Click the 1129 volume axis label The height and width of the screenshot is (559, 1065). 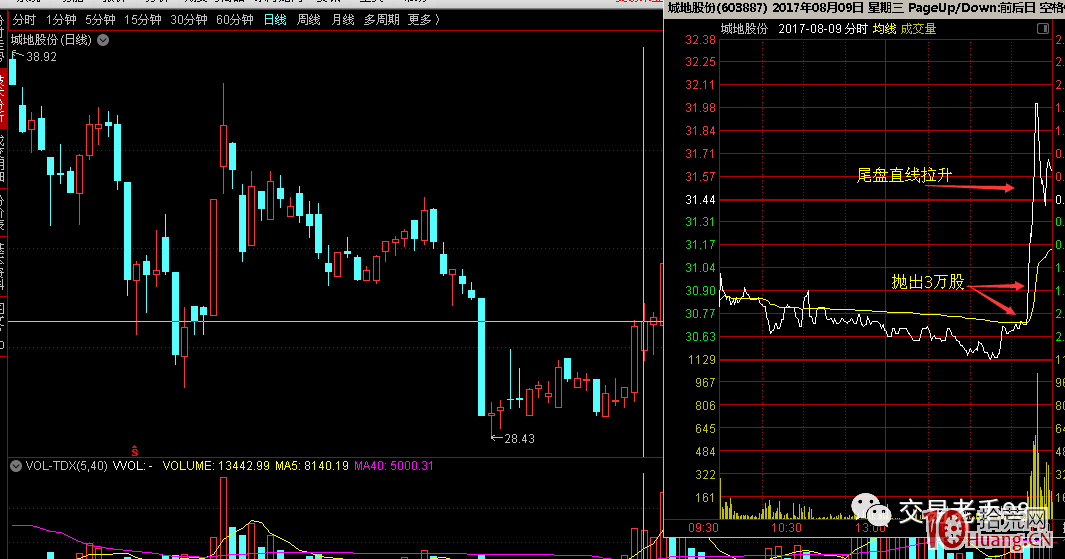(702, 360)
